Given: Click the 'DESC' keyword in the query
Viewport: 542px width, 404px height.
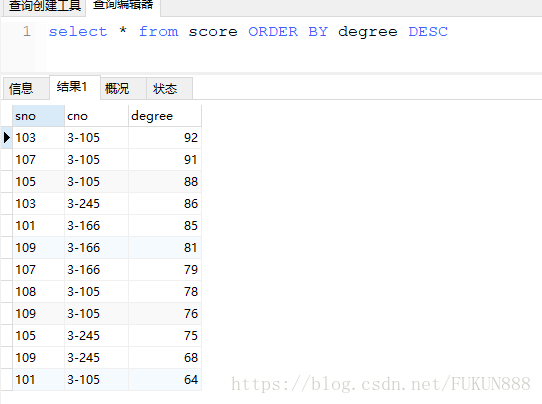Looking at the screenshot, I should tap(428, 32).
